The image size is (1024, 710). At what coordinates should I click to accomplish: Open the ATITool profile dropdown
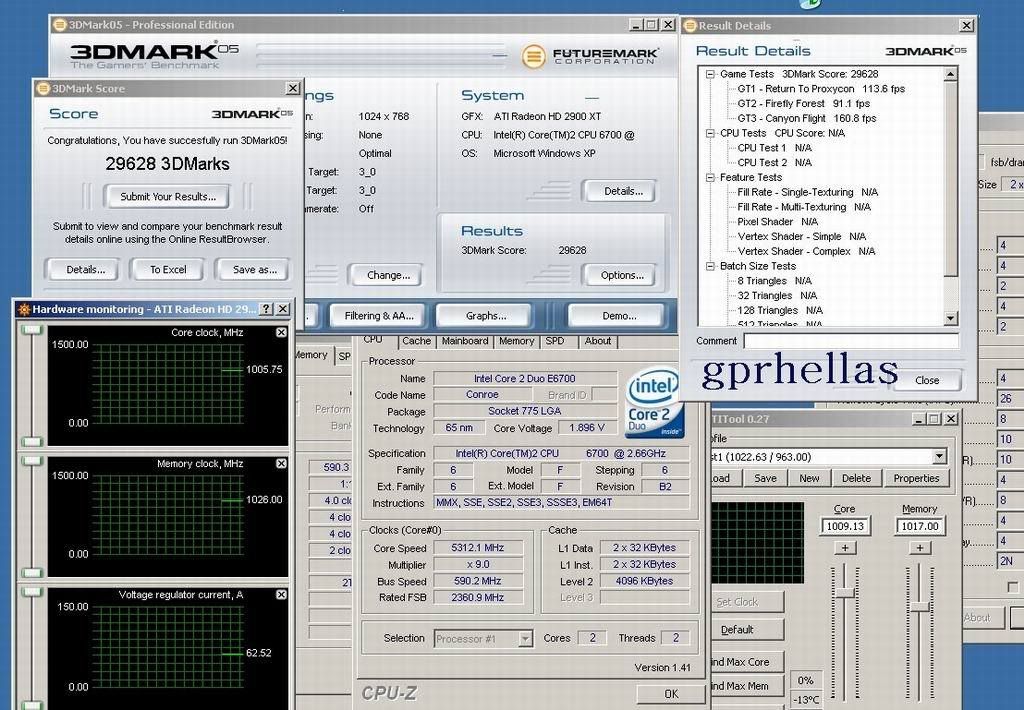pos(939,457)
